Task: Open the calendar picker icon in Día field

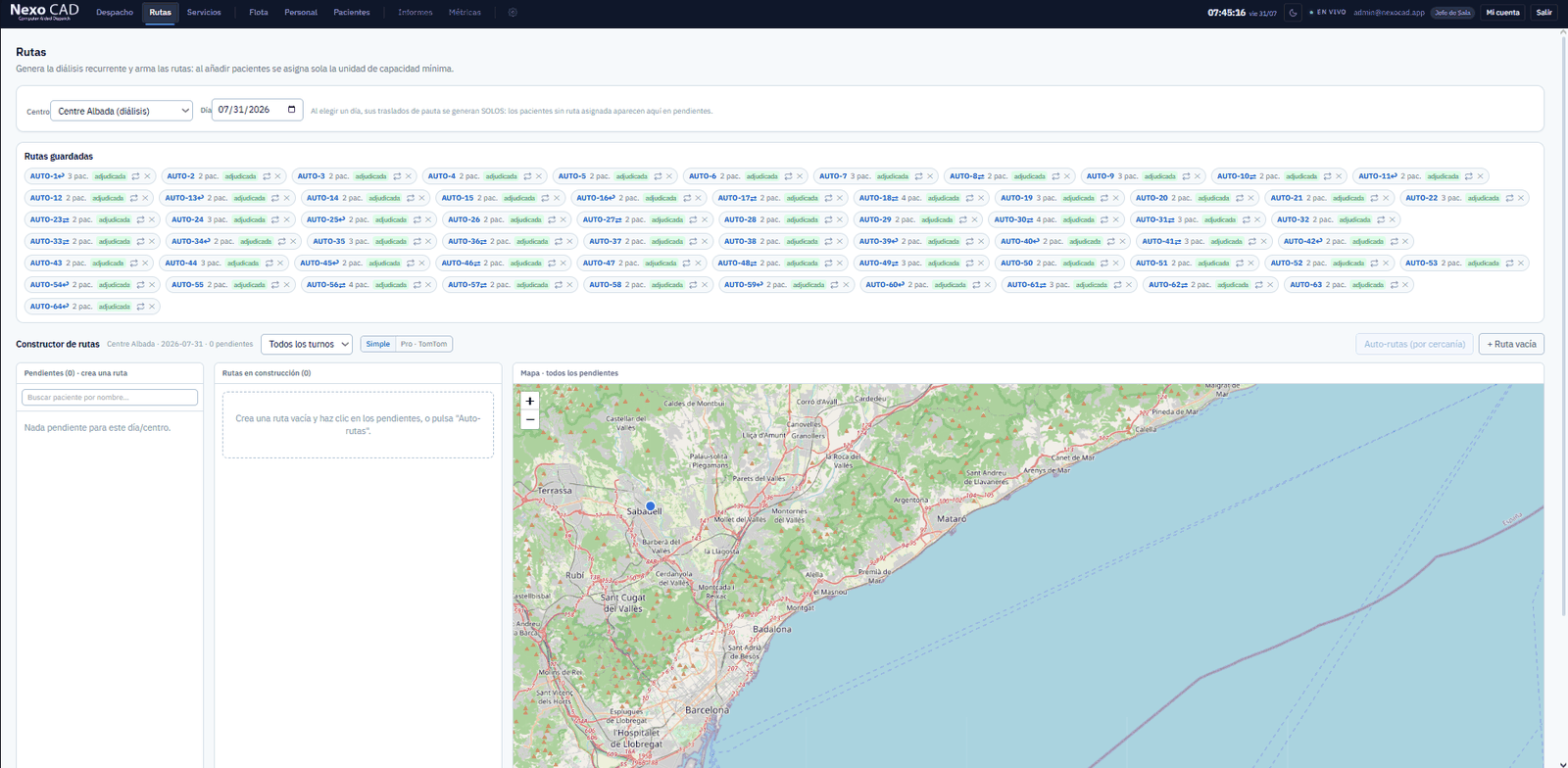Action: click(x=291, y=110)
